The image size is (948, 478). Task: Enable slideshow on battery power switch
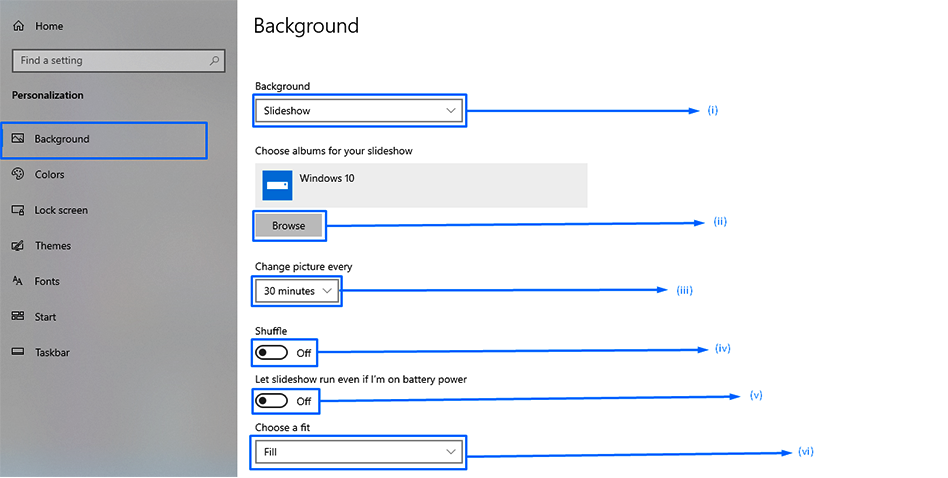[272, 401]
